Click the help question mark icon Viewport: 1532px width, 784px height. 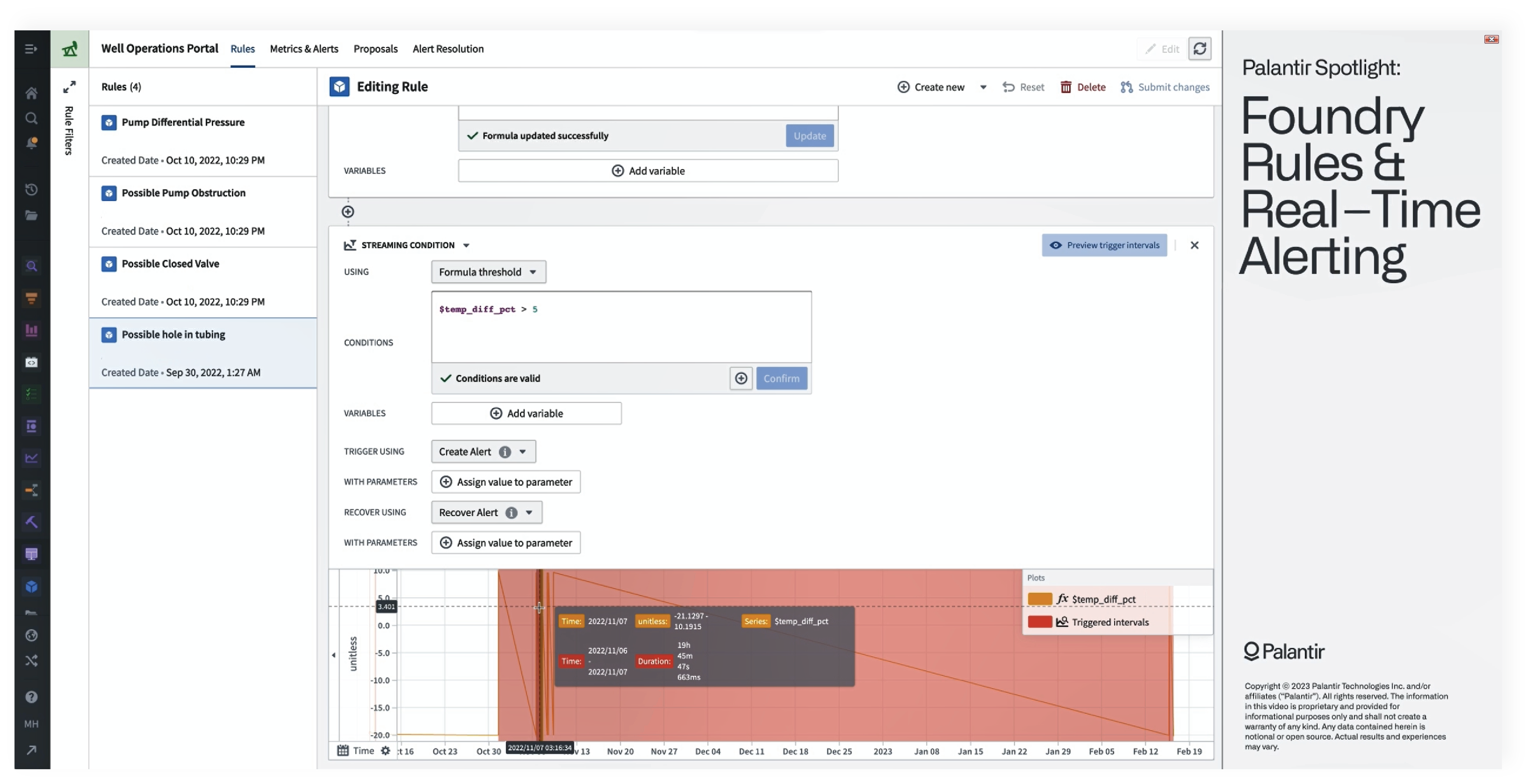point(32,696)
